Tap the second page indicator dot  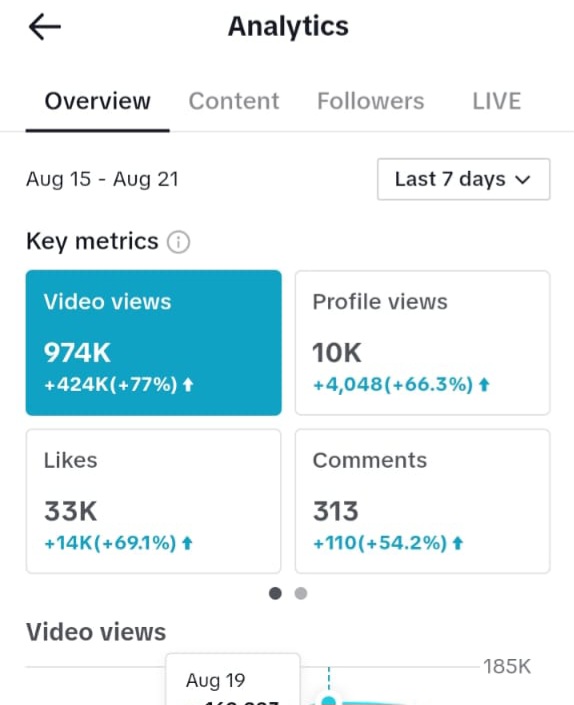tap(301, 593)
